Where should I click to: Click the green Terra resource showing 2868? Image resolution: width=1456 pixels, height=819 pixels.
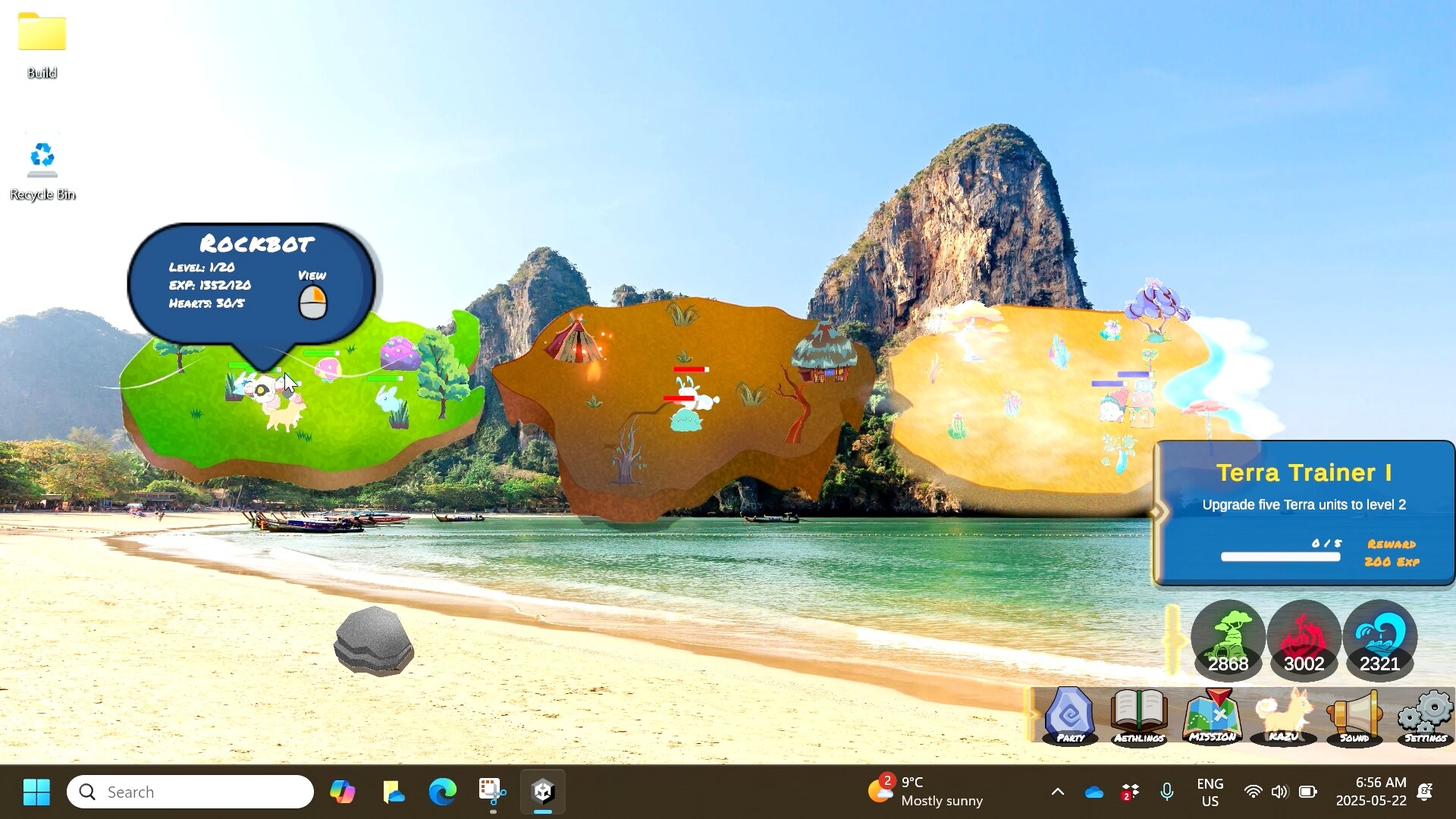tap(1228, 639)
